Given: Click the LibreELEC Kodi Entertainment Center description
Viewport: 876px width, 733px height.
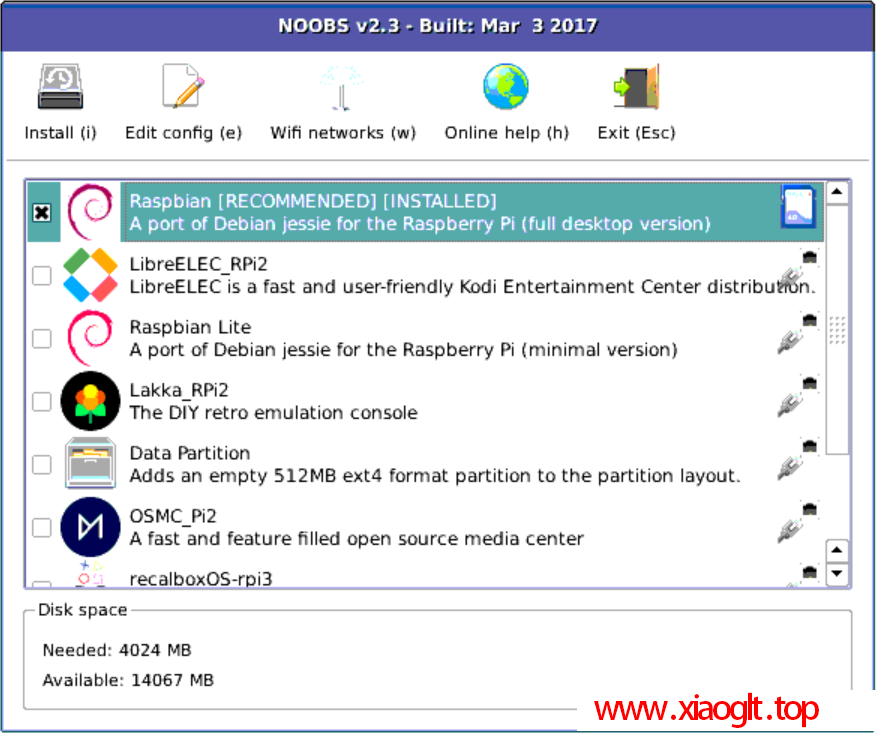Looking at the screenshot, I should (472, 287).
